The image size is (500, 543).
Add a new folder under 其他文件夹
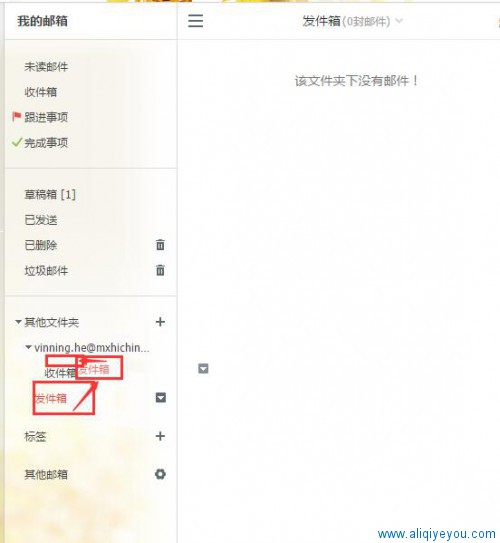click(160, 322)
